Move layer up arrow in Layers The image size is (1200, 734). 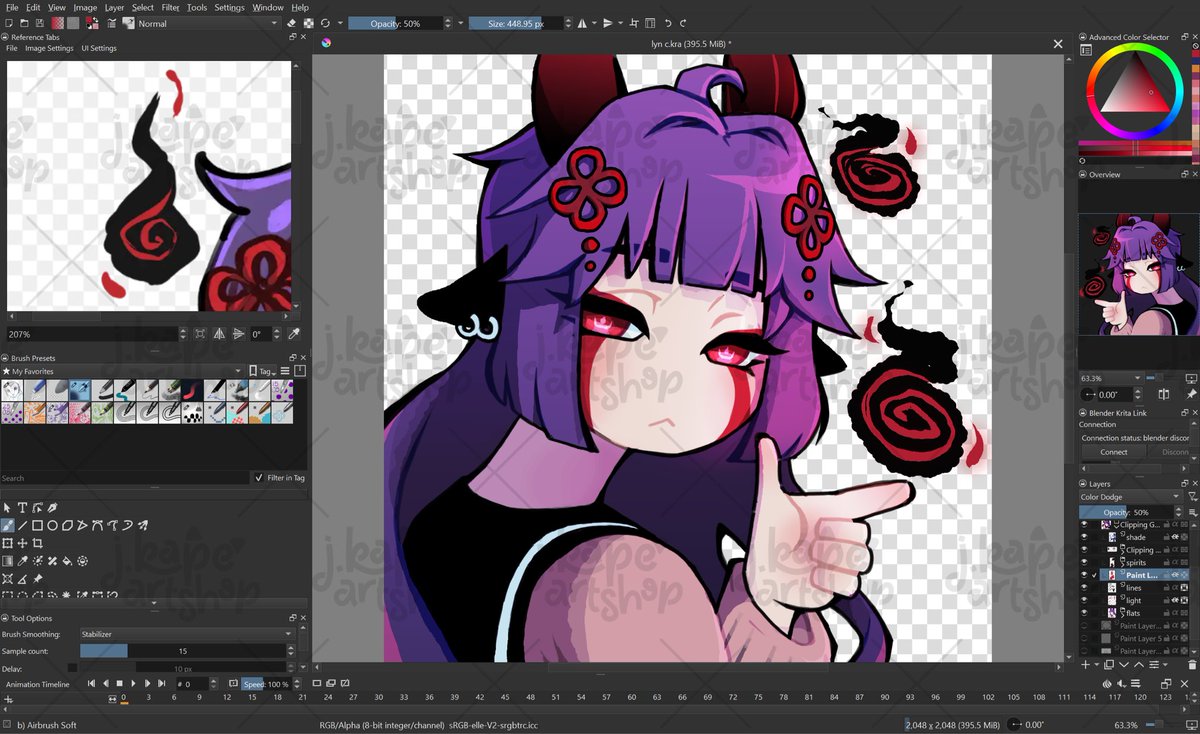[x=1139, y=665]
